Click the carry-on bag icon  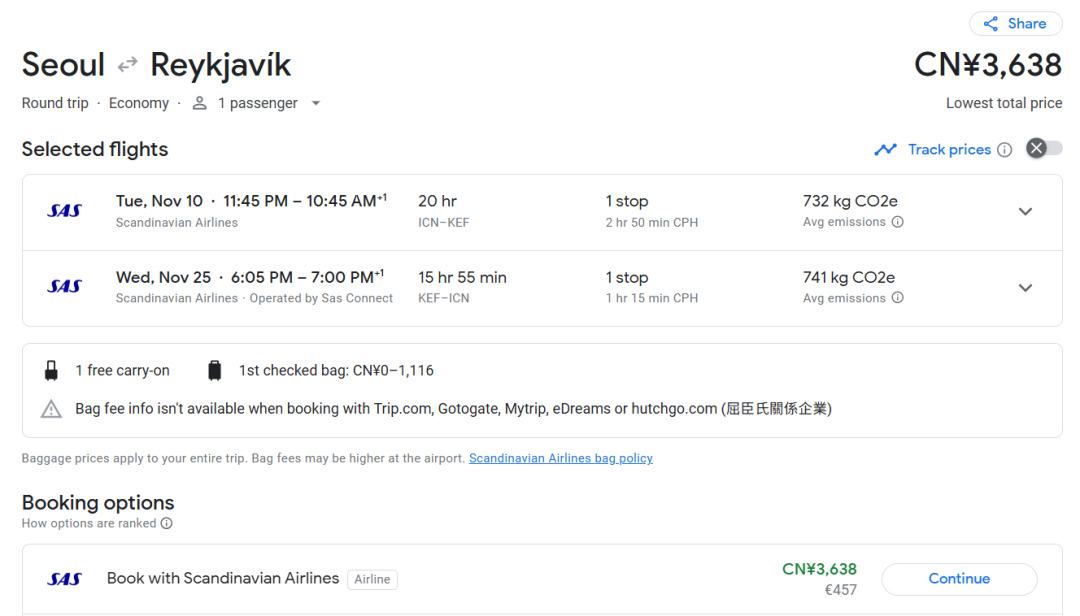tap(51, 371)
